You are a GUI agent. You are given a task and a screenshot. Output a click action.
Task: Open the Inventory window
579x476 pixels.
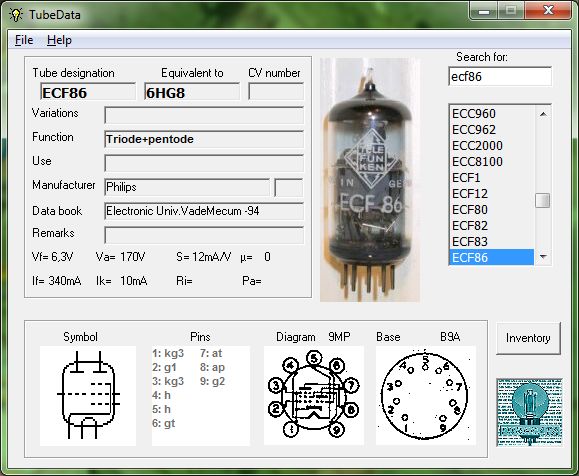[528, 338]
